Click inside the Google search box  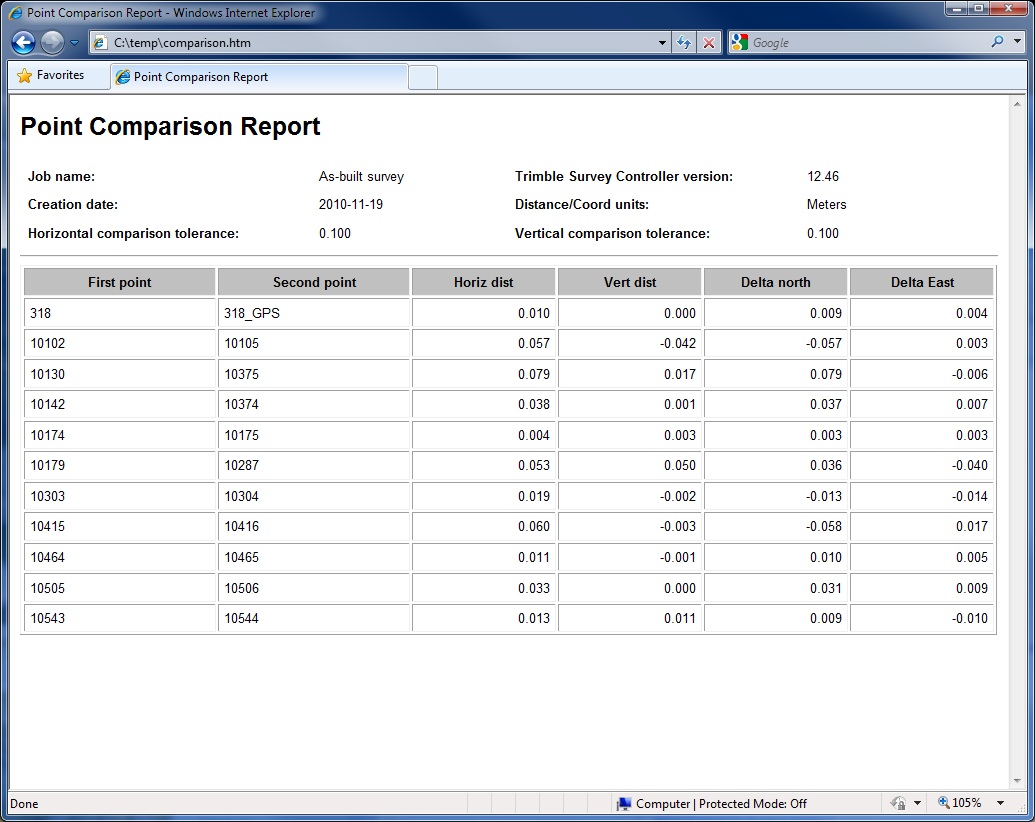point(860,43)
